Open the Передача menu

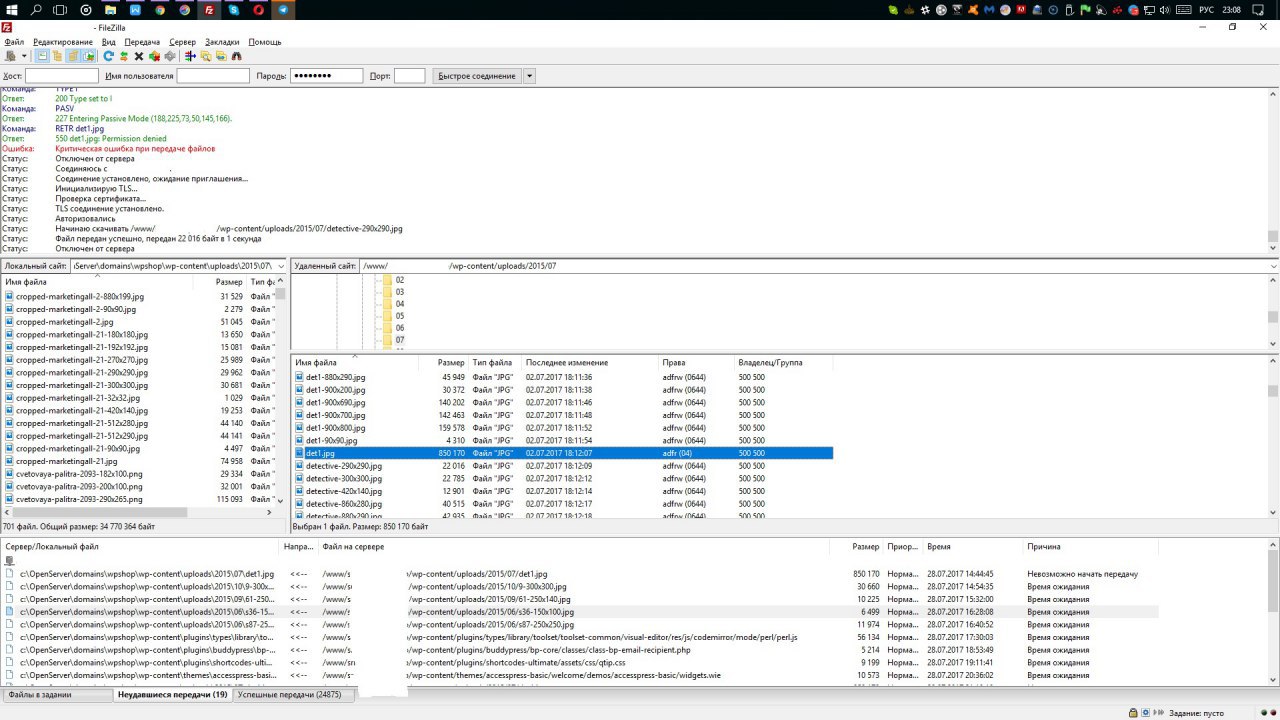click(x=143, y=42)
